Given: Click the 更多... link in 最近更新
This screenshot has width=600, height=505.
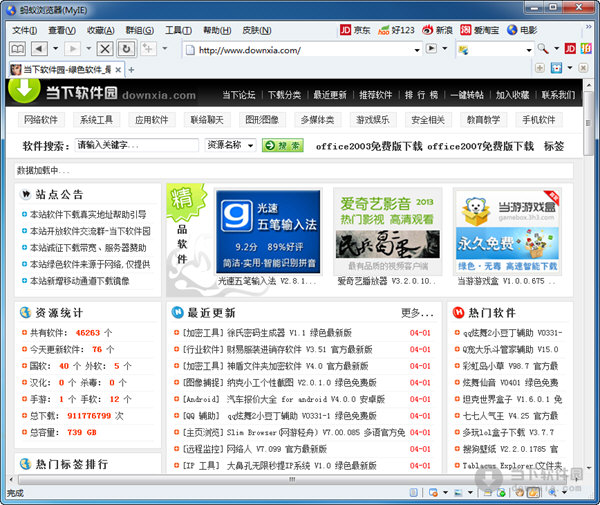Looking at the screenshot, I should (417, 313).
